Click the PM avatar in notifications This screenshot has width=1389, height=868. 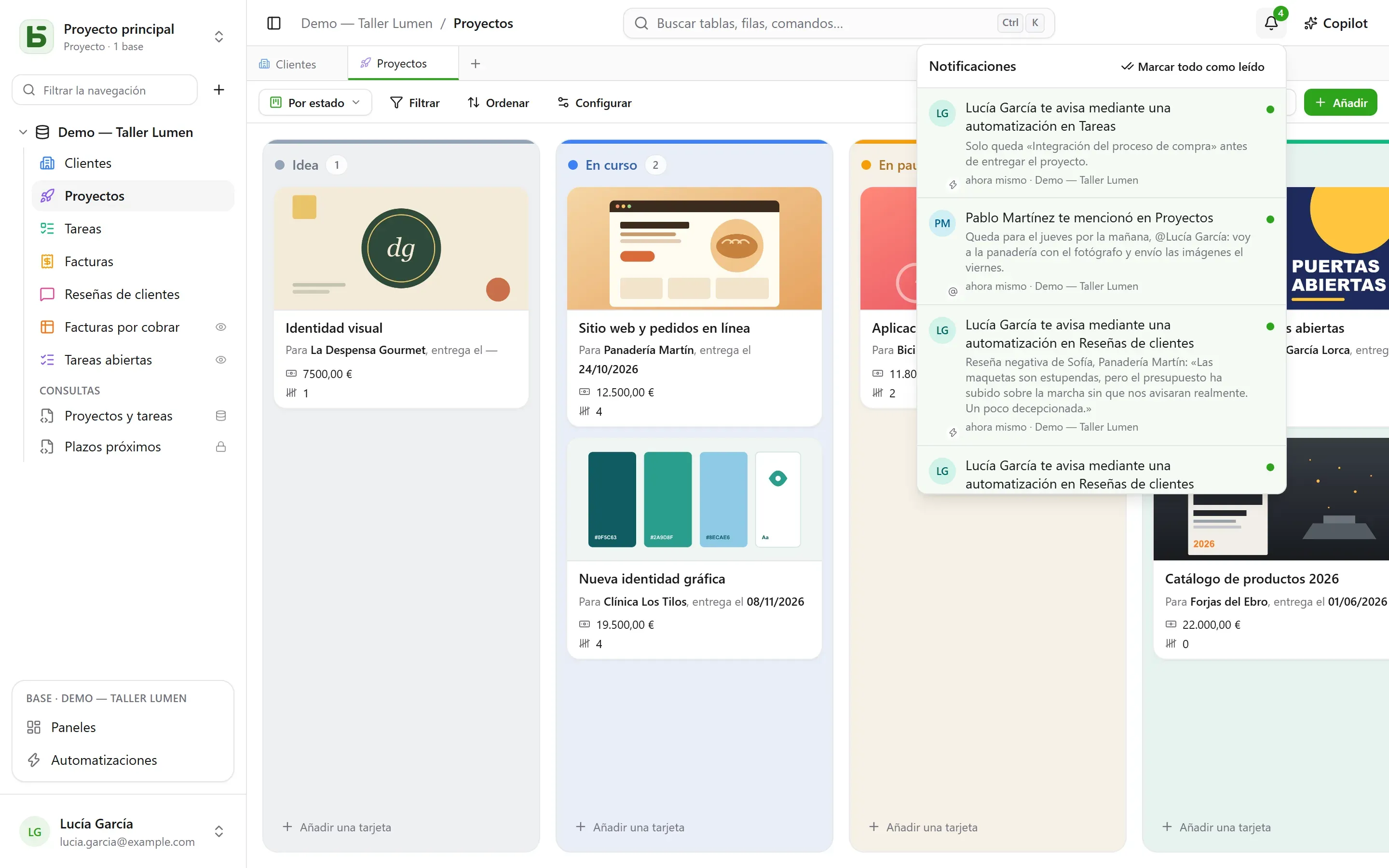942,223
